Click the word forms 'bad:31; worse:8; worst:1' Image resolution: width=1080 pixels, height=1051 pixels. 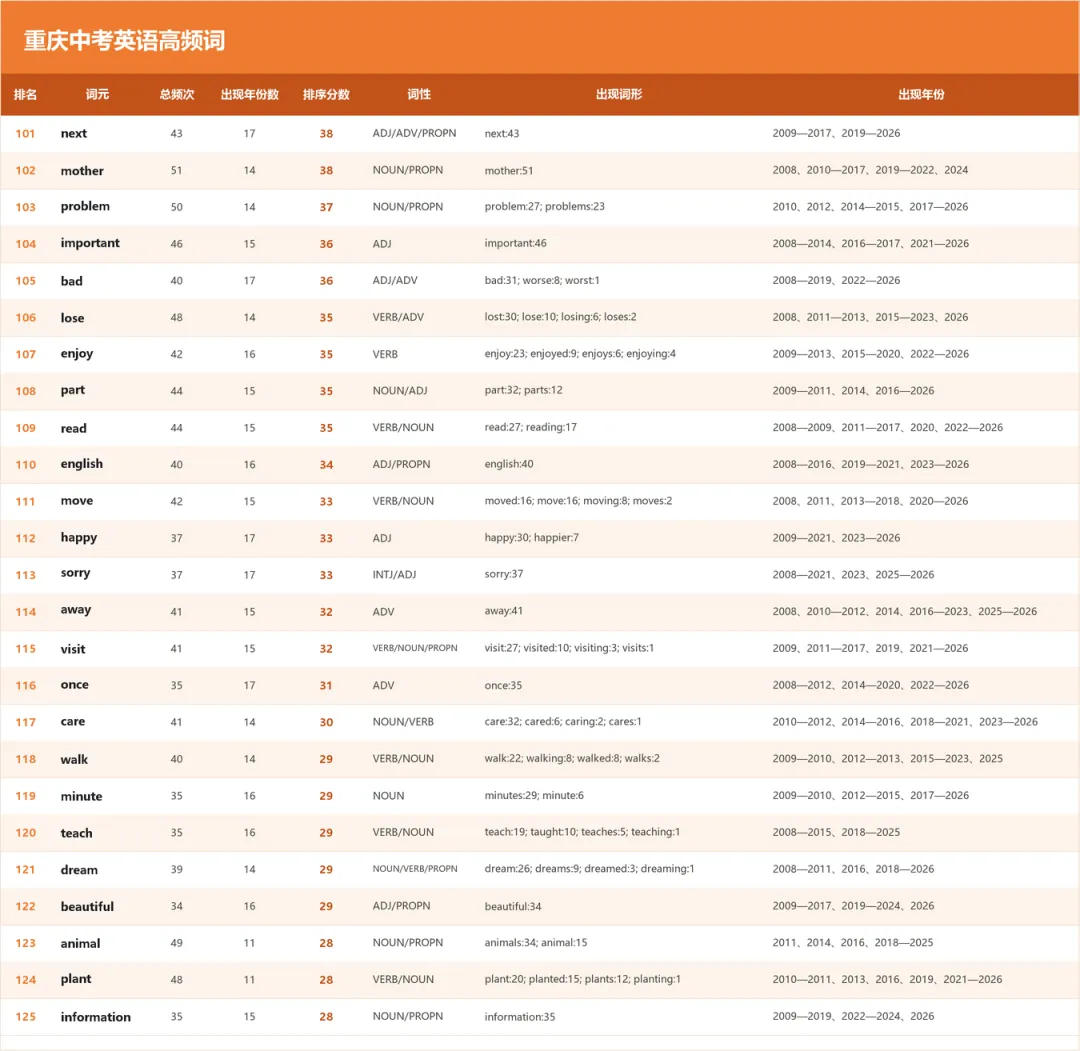click(542, 280)
